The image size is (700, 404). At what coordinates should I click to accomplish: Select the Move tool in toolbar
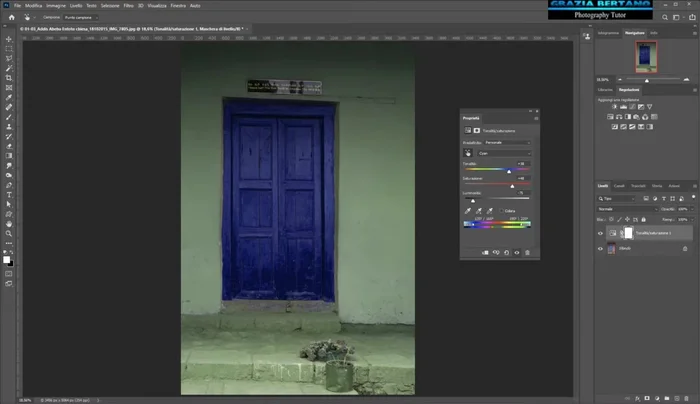coord(8,39)
